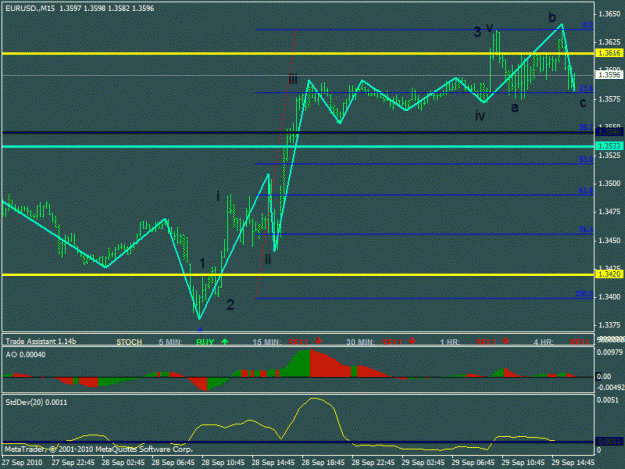Viewport: 625px width, 469px height.
Task: Click the 15 MIN: label
Action: 267,342
